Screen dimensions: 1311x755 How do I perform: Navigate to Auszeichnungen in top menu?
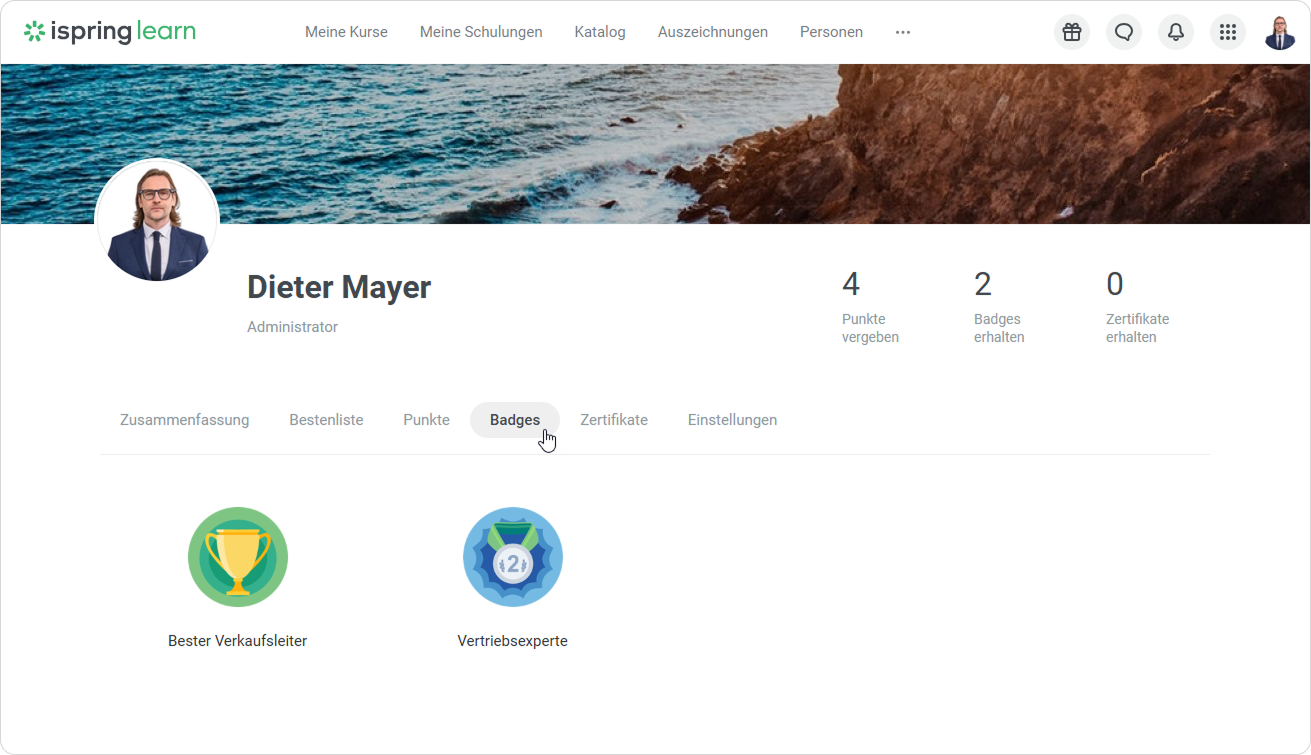[713, 32]
